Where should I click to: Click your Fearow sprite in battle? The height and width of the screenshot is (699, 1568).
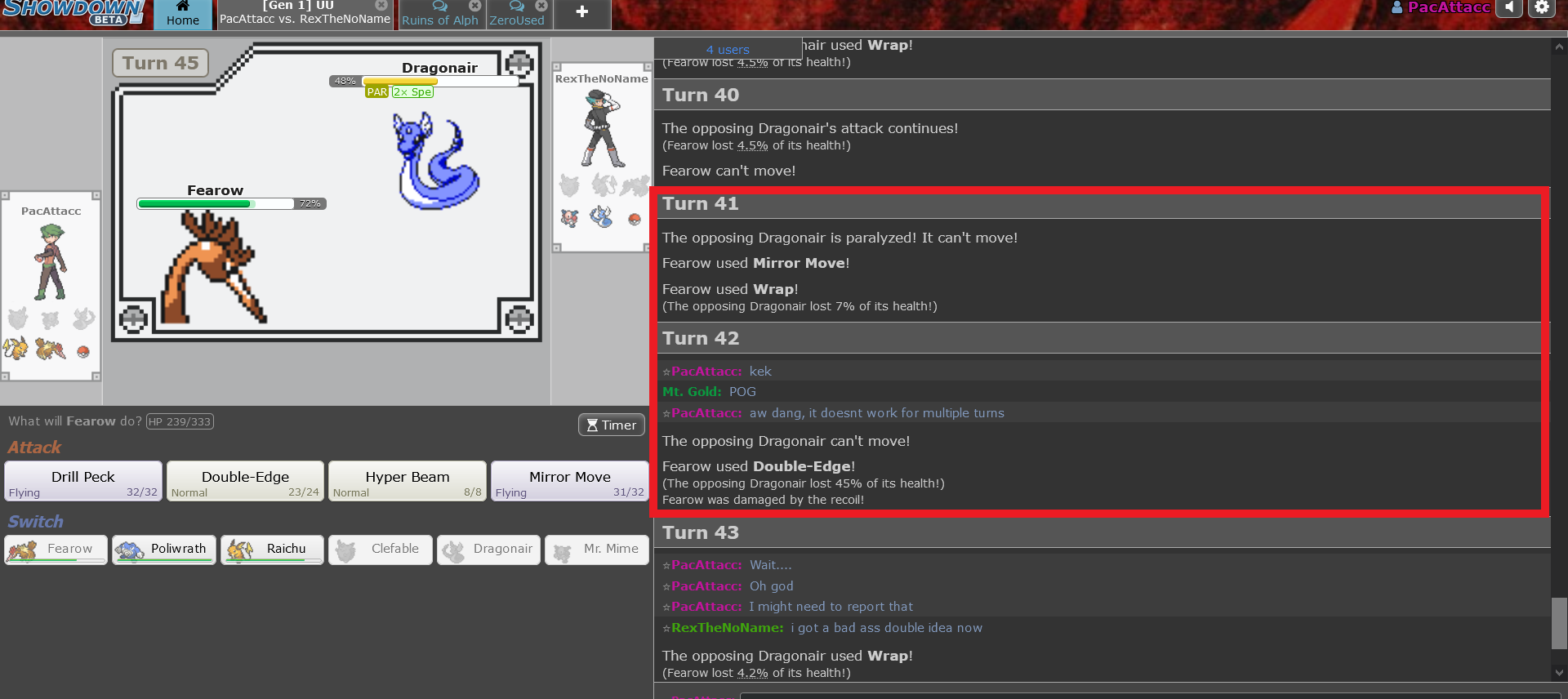click(212, 268)
